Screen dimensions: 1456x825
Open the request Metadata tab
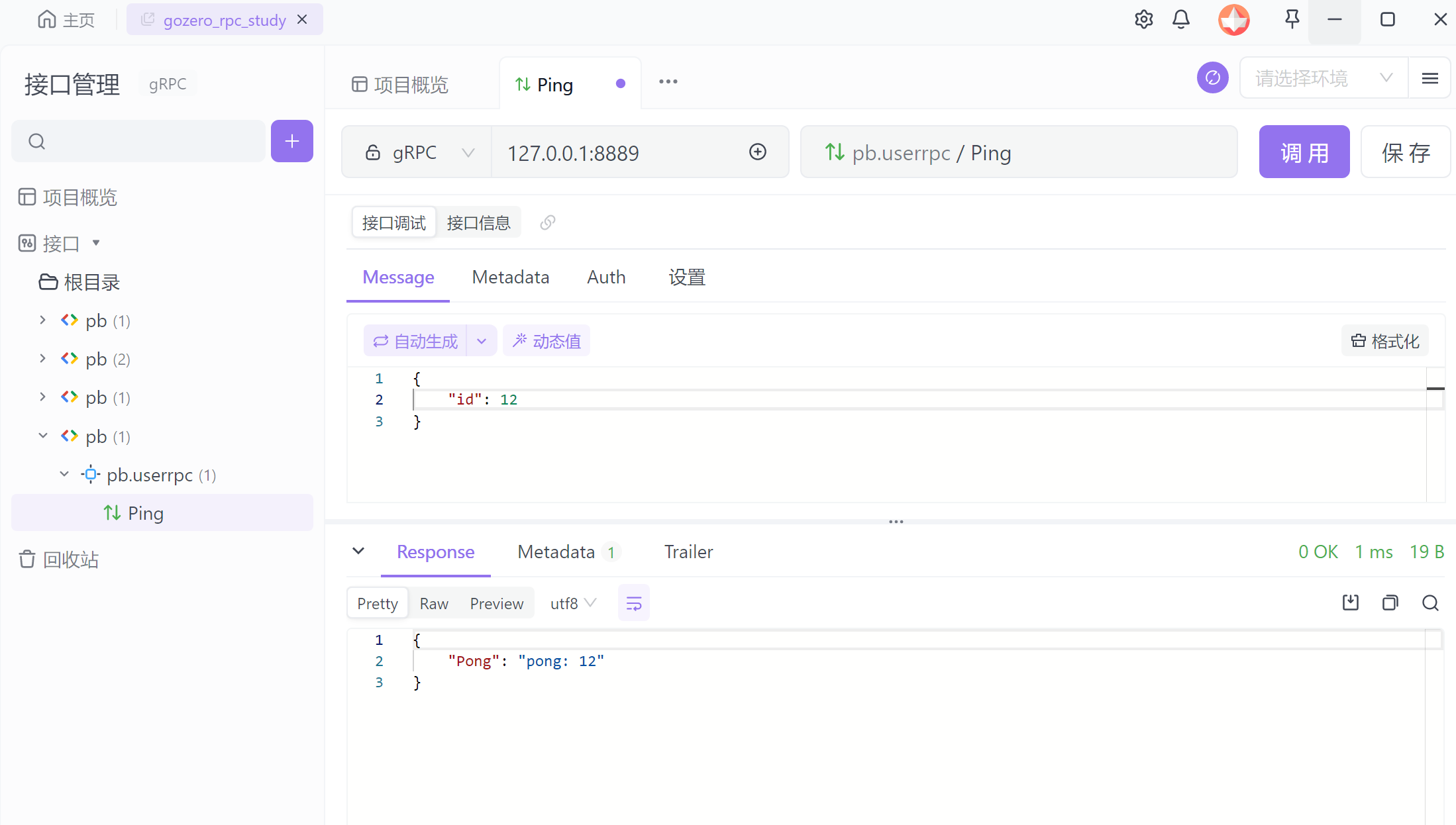[510, 277]
